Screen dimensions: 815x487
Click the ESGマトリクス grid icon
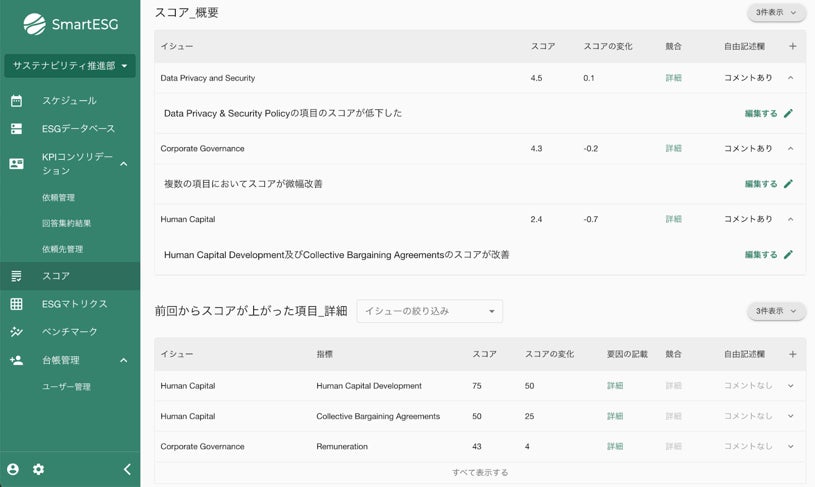point(16,304)
